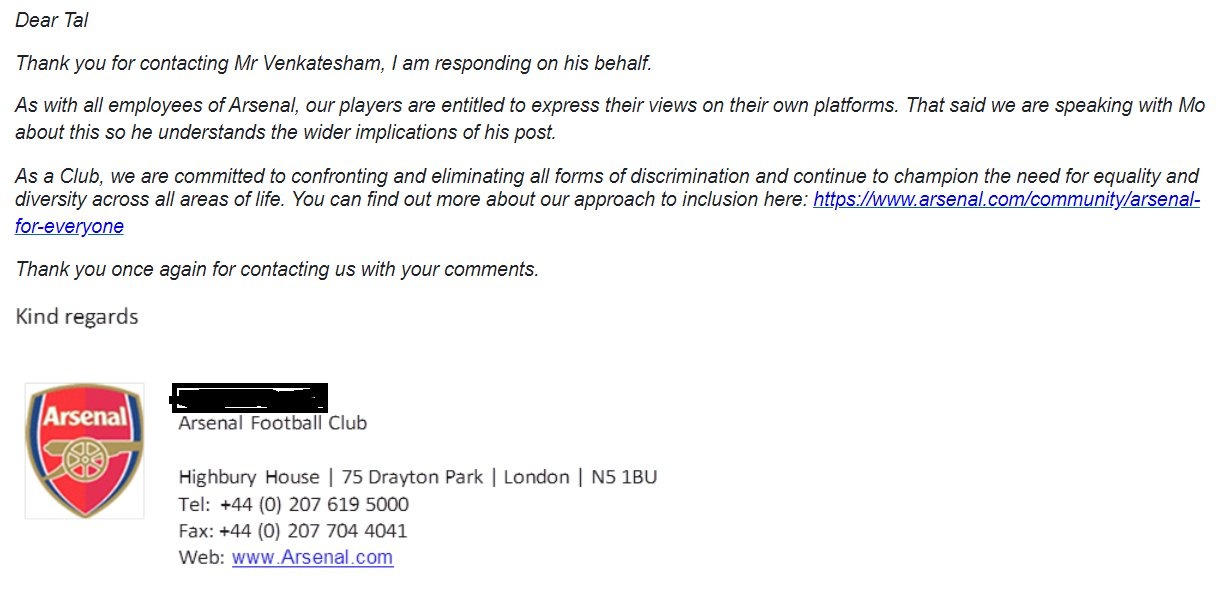Click the cannon emblem inside the crest
This screenshot has height=604, width=1229.
pyautogui.click(x=84, y=459)
